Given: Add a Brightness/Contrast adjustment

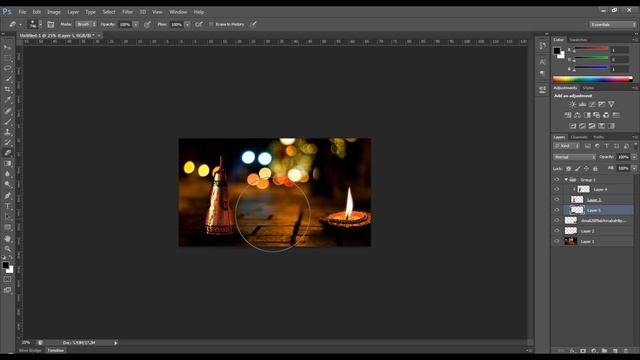Looking at the screenshot, I should [x=572, y=104].
